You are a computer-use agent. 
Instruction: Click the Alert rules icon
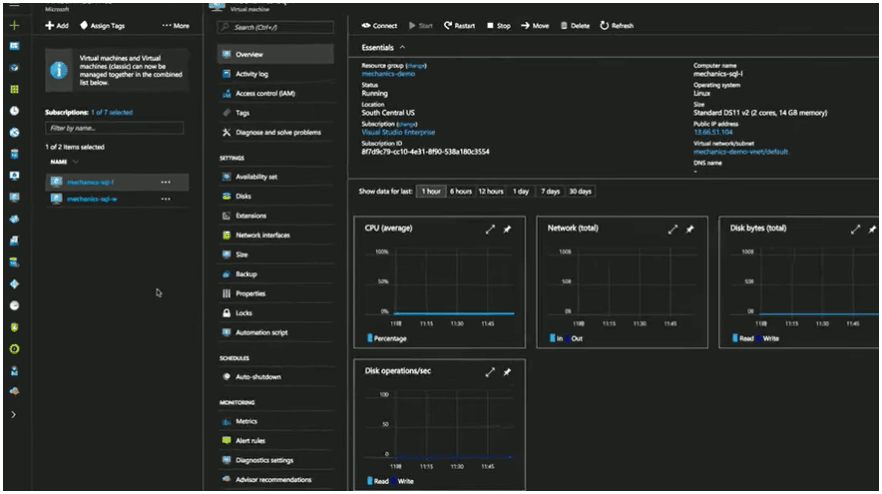tap(227, 440)
